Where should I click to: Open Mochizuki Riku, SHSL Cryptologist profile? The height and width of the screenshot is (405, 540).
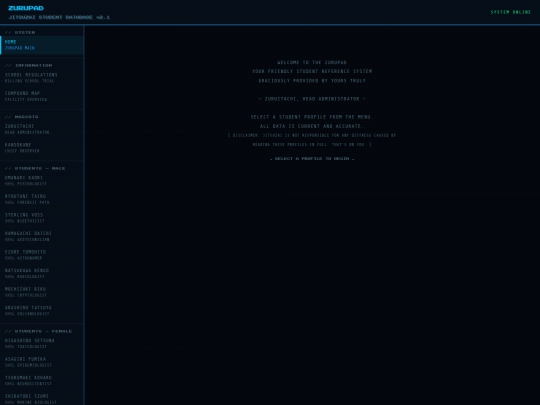tap(42, 292)
